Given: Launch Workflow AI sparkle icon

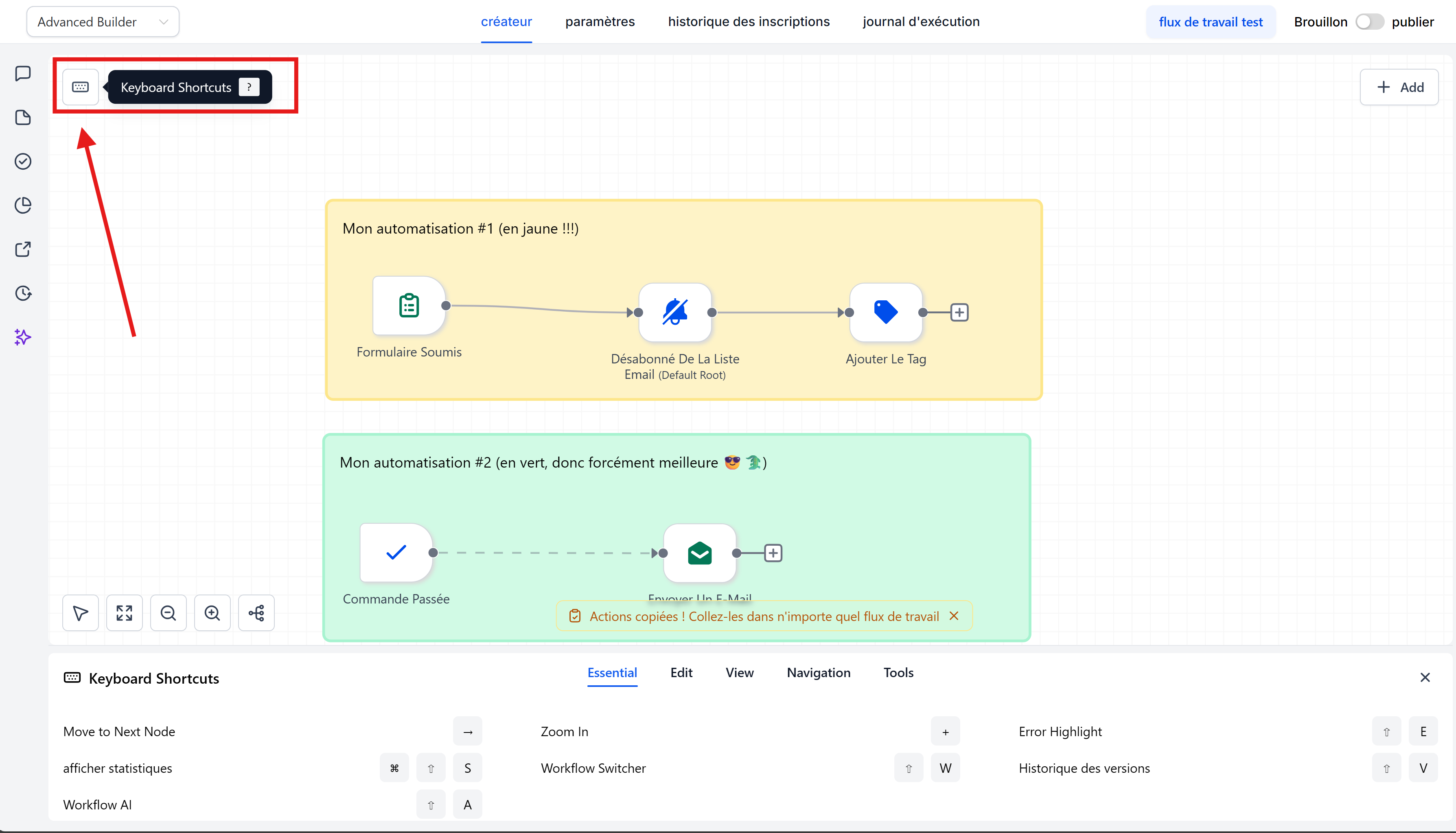Looking at the screenshot, I should 23,337.
